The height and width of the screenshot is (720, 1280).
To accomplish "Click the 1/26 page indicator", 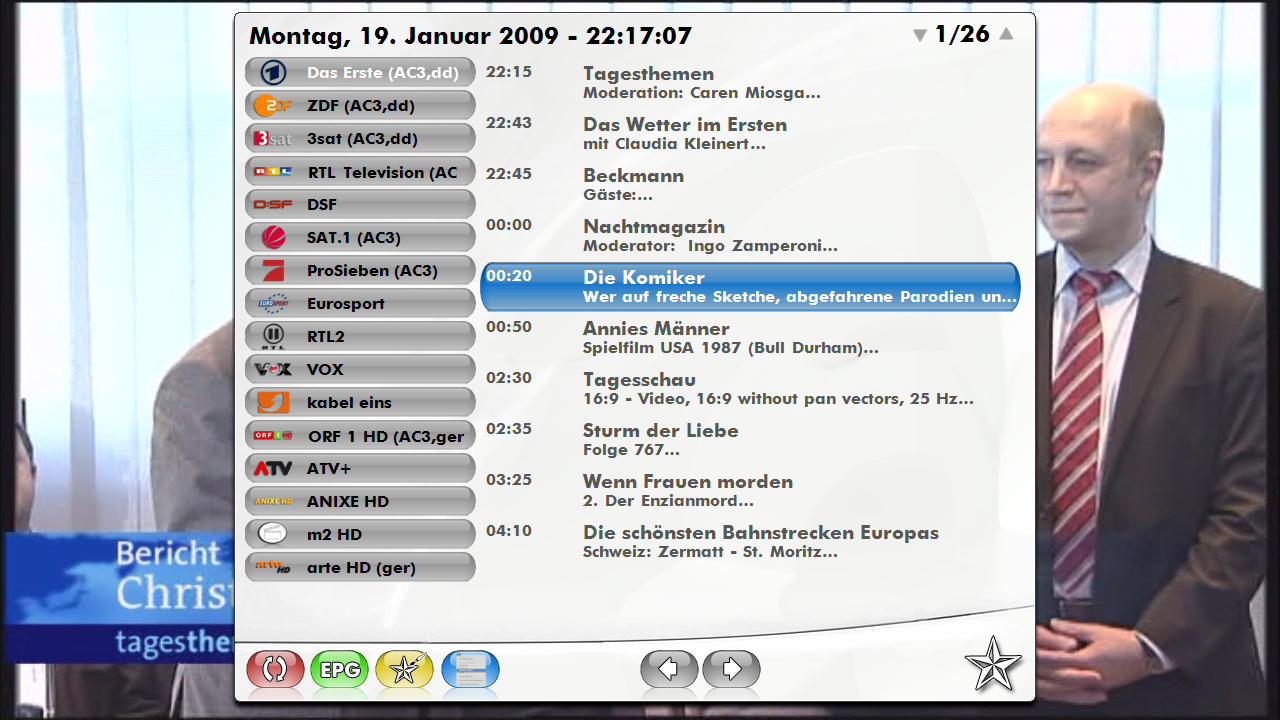I will tap(962, 34).
